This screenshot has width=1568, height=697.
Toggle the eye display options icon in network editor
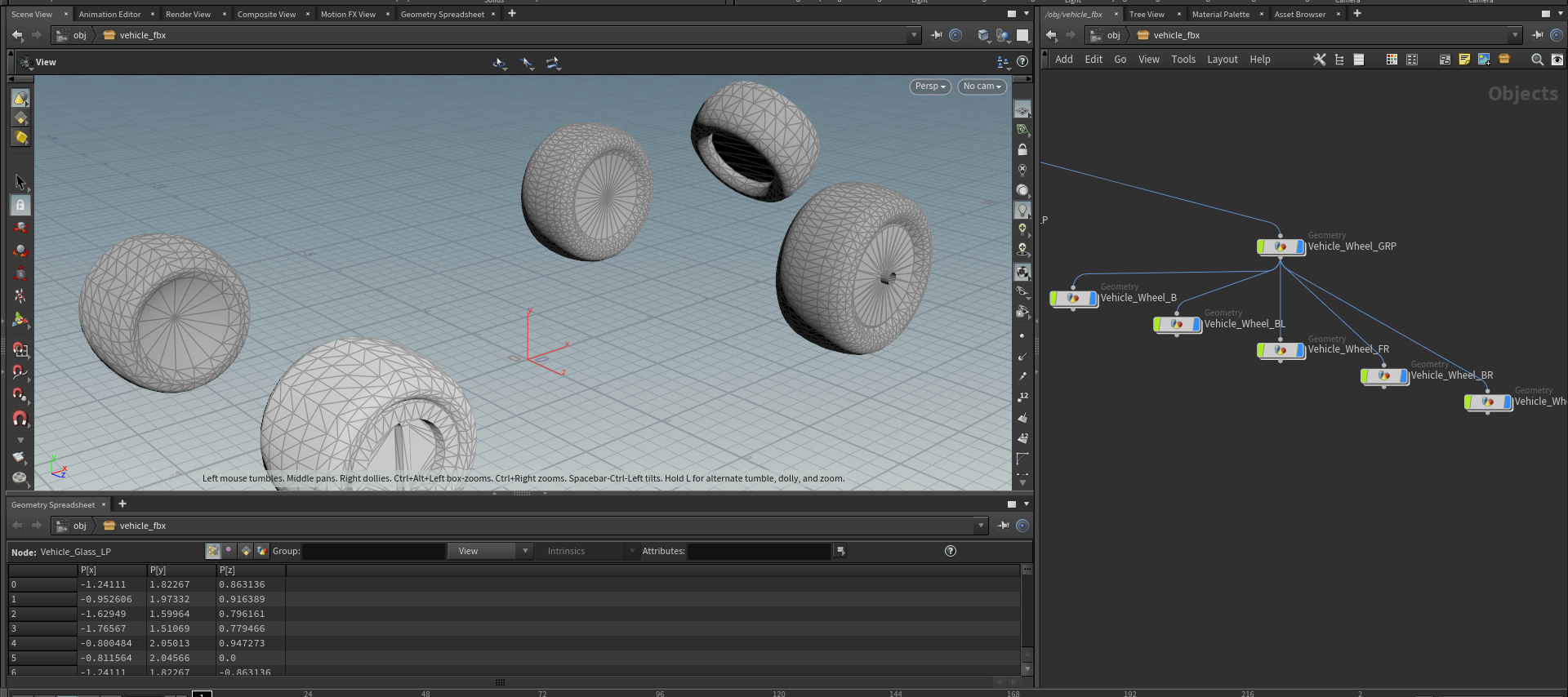[x=1557, y=60]
